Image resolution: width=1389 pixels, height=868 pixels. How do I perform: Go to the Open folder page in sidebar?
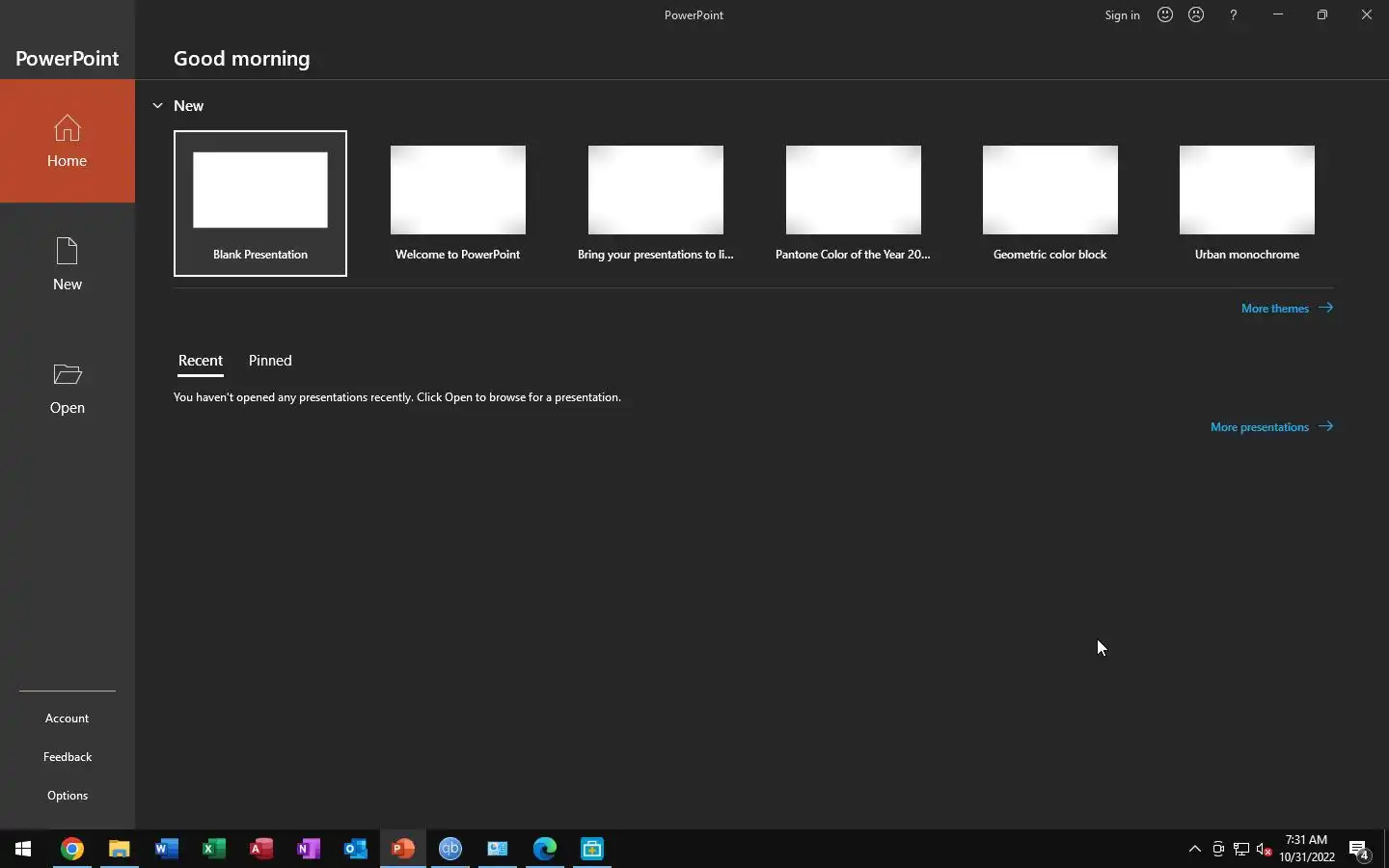(68, 388)
